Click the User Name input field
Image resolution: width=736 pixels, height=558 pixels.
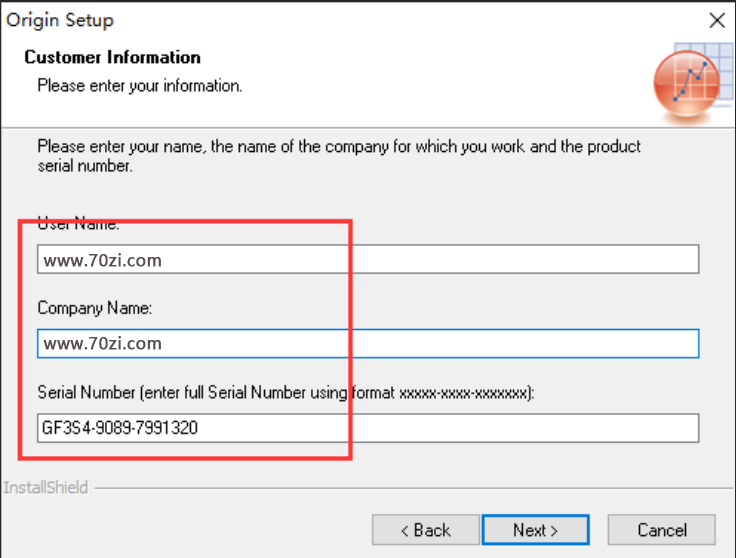[368, 259]
